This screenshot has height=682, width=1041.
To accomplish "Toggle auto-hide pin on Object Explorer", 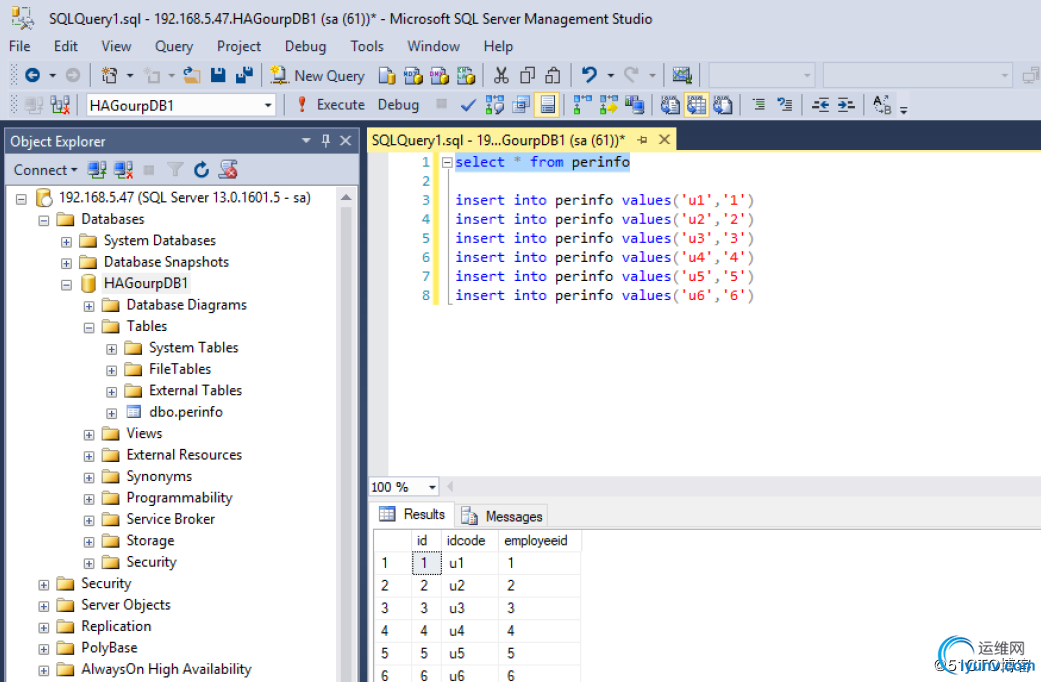I will (325, 141).
